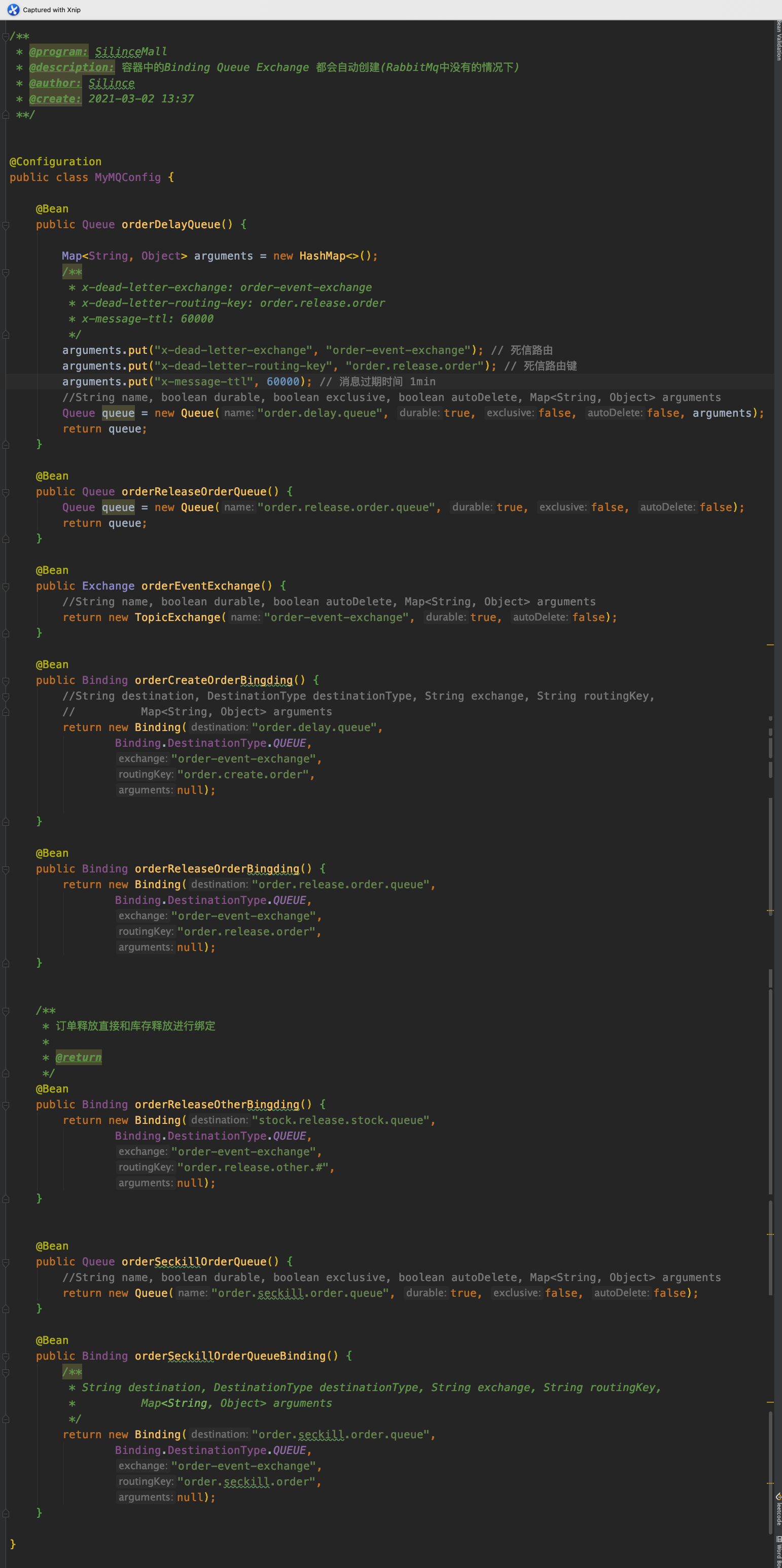This screenshot has width=782, height=1568.
Task: Click the method name orderEventExchange
Action: (200, 586)
